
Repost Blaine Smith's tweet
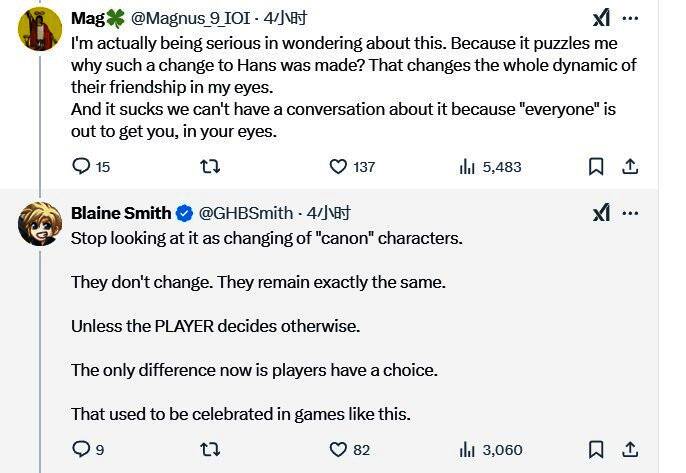pyautogui.click(x=210, y=450)
